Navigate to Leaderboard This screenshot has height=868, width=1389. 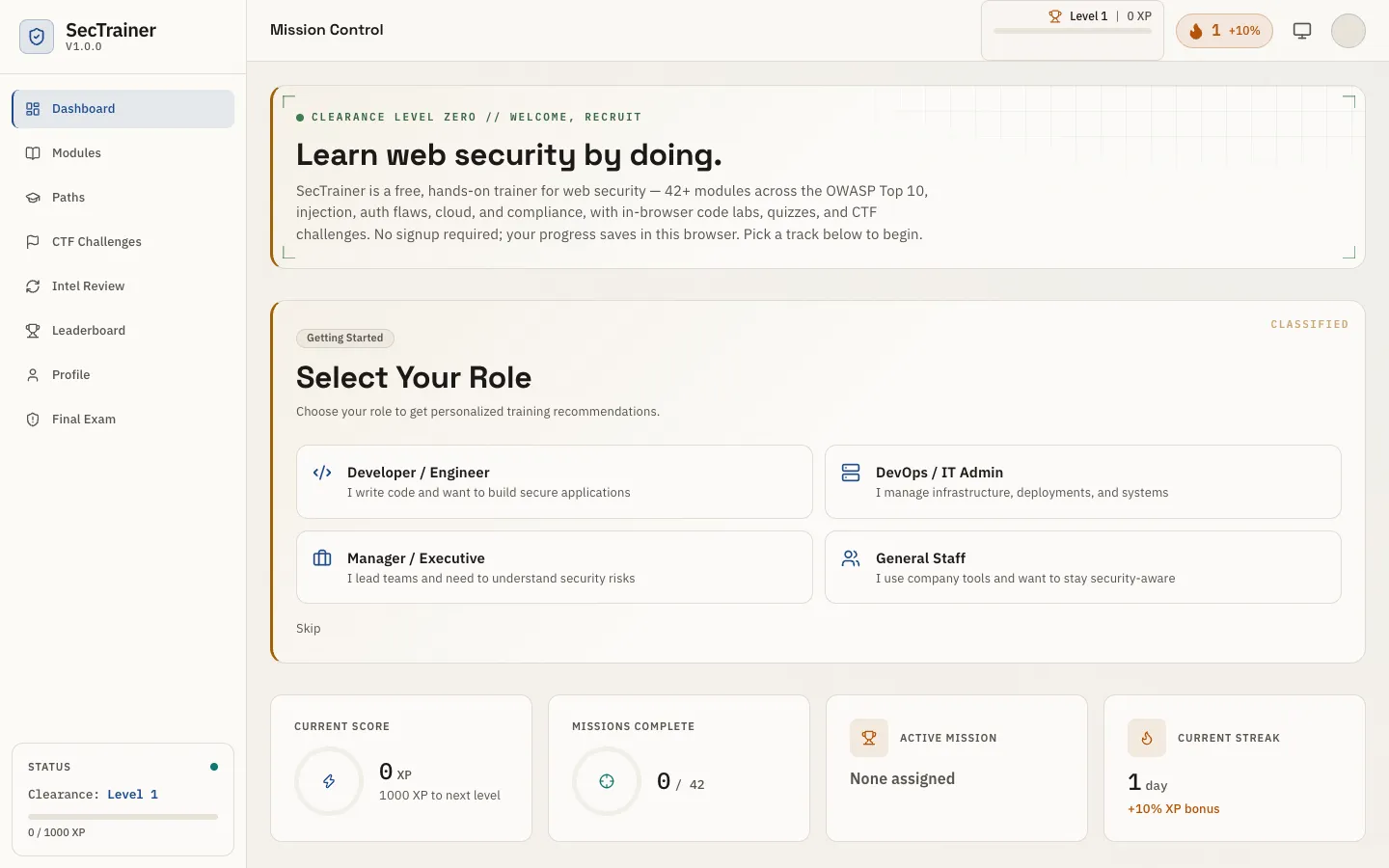[123, 331]
